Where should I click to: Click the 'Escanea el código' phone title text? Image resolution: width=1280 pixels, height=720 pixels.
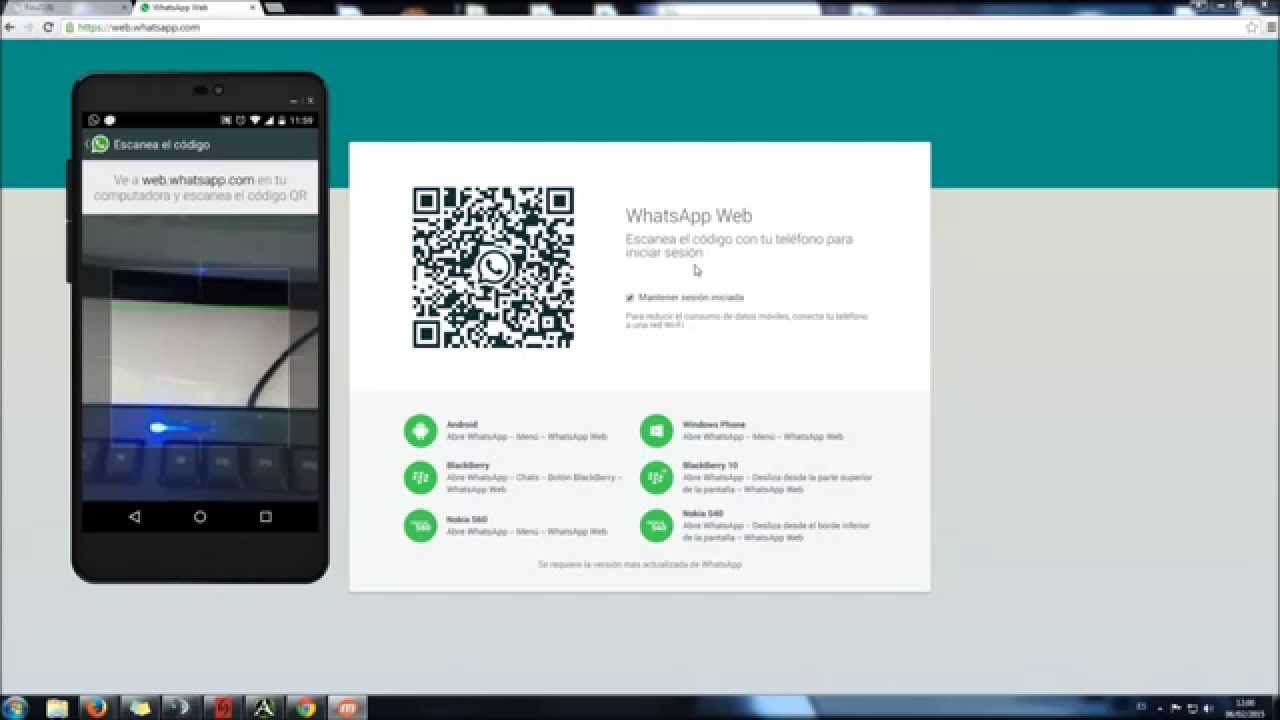coord(162,144)
